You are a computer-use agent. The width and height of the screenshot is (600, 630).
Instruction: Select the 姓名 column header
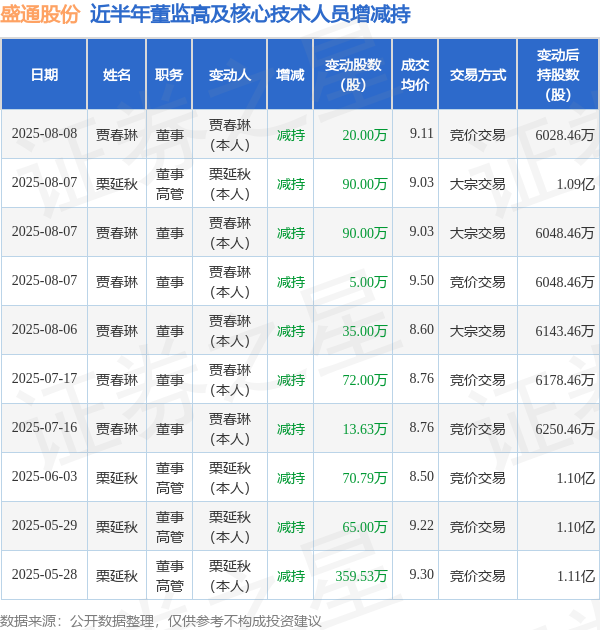pyautogui.click(x=117, y=75)
